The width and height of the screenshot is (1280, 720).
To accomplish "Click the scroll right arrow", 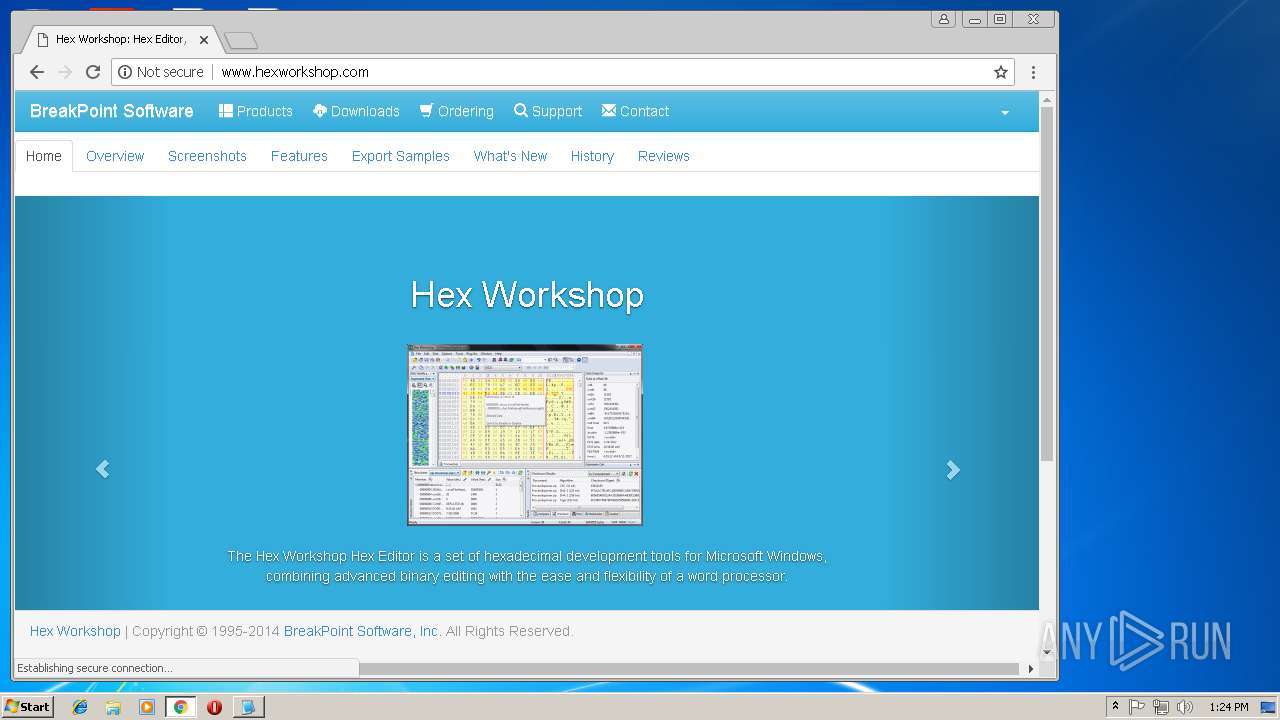I will click(1031, 668).
